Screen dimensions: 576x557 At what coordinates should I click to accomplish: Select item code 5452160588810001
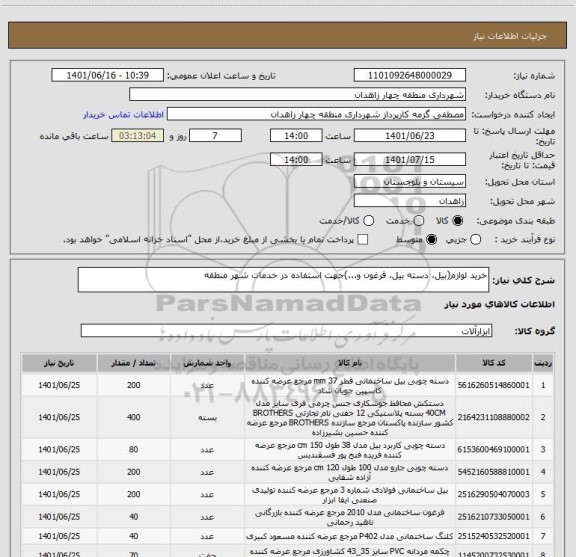click(x=494, y=472)
